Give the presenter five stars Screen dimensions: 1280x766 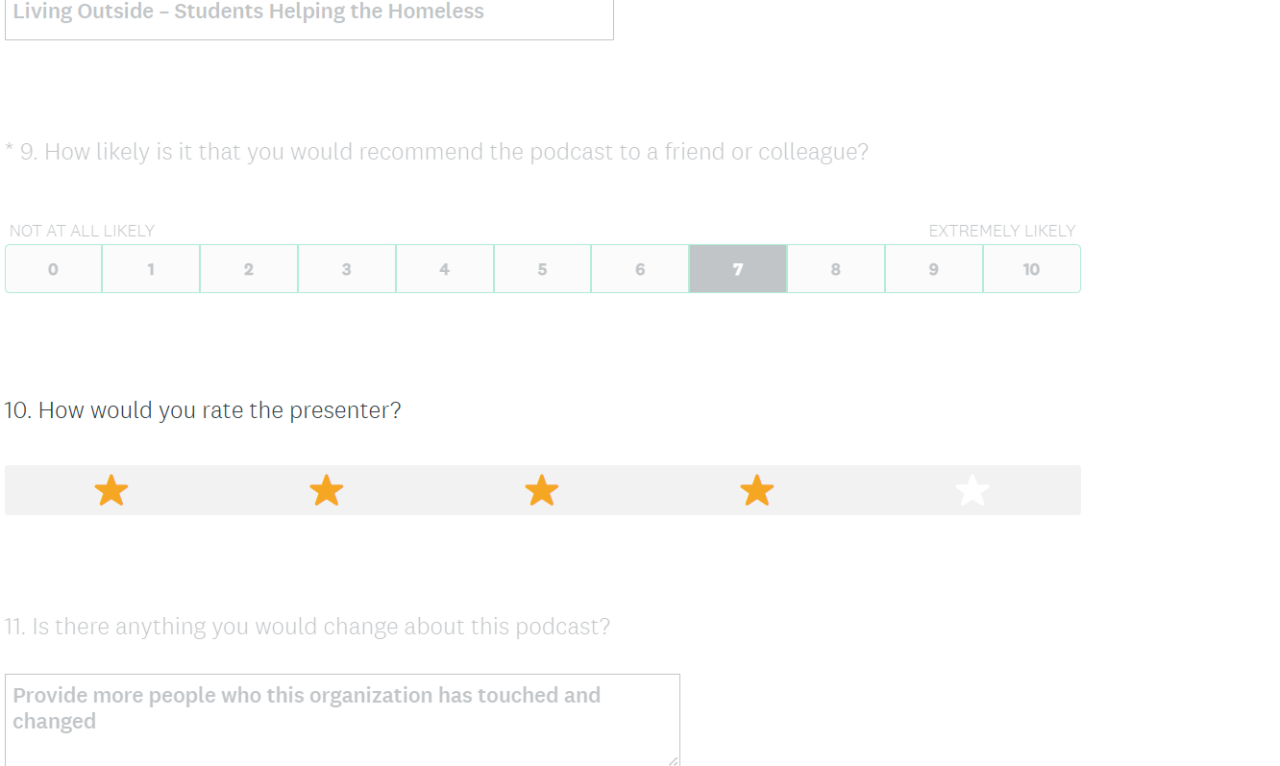coord(972,491)
